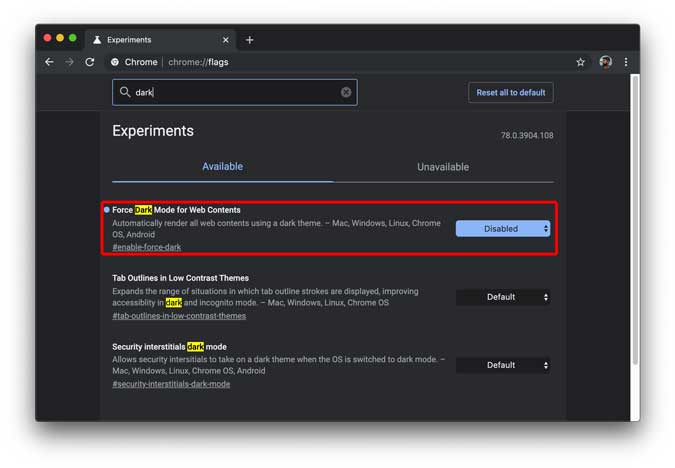Switch to the Available tab
This screenshot has width=675, height=468.
coord(223,167)
